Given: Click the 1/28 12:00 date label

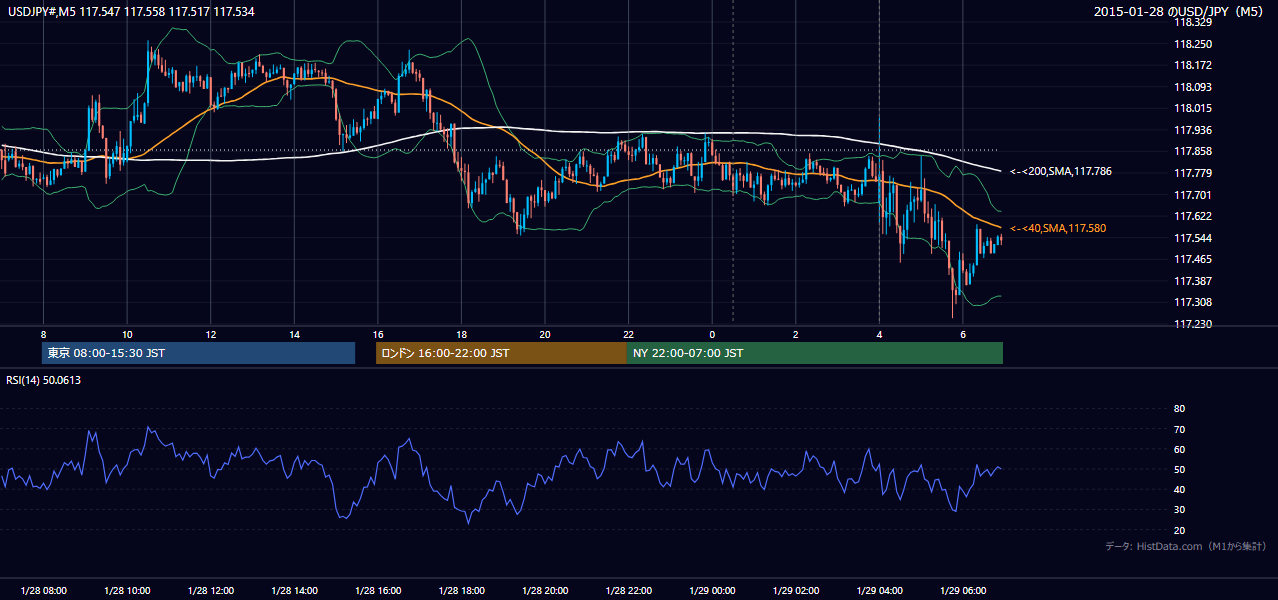Looking at the screenshot, I should [210, 591].
